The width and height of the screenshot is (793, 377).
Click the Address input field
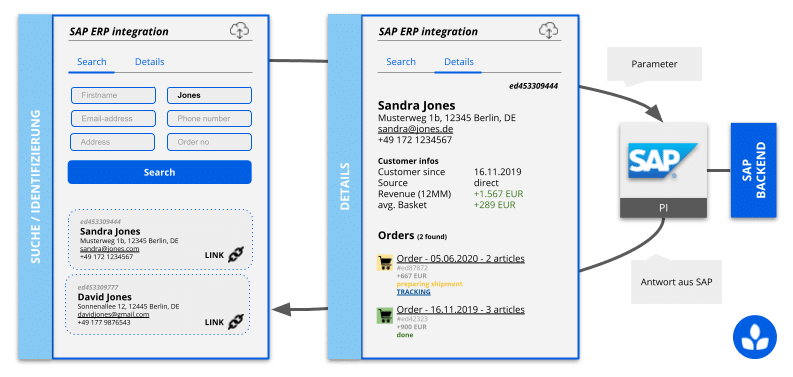(112, 142)
